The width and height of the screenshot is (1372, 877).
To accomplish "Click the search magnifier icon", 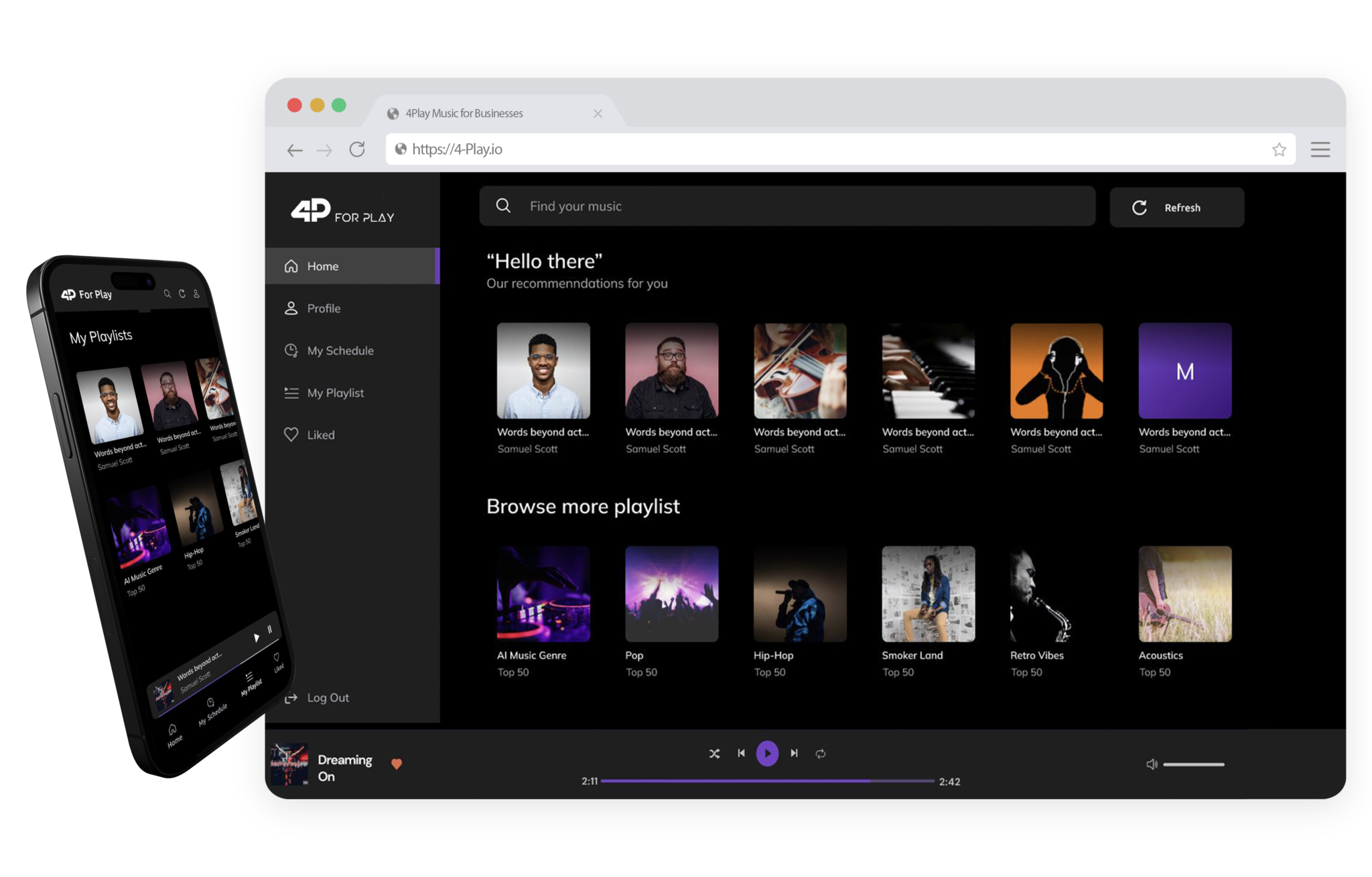I will pyautogui.click(x=502, y=206).
